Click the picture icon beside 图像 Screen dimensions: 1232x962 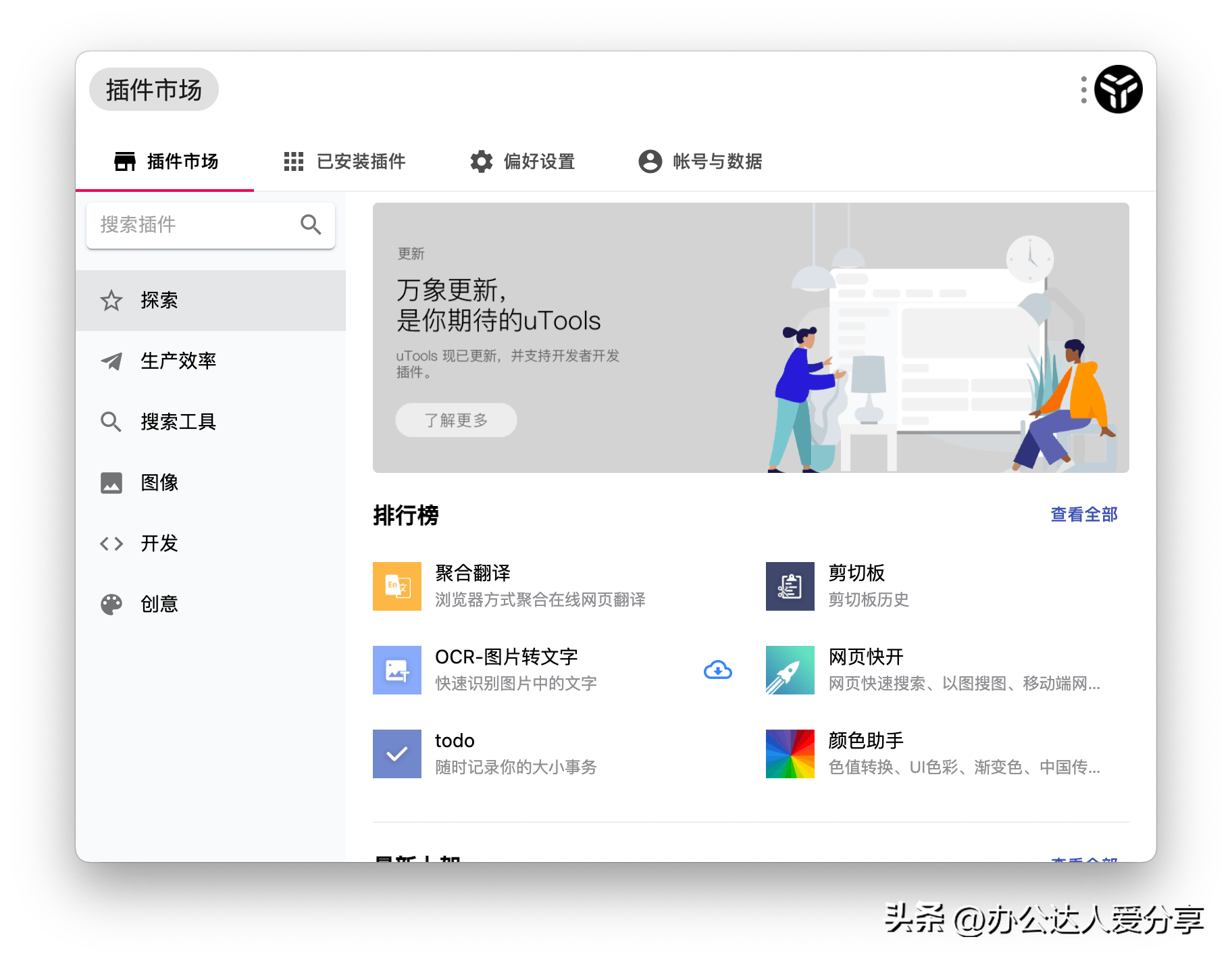tap(111, 483)
